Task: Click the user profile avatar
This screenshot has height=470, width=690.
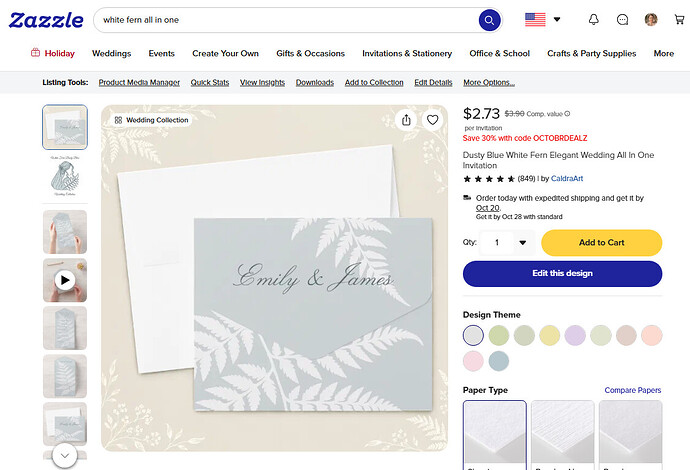Action: (651, 19)
